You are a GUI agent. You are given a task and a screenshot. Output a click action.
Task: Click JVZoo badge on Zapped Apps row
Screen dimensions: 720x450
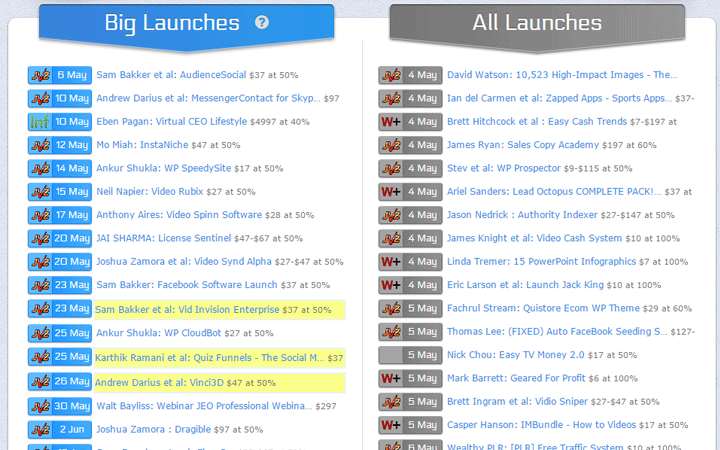pos(391,99)
